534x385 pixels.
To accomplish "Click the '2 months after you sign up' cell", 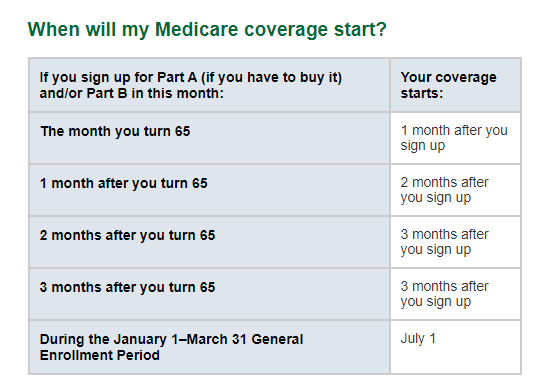I will click(x=456, y=190).
